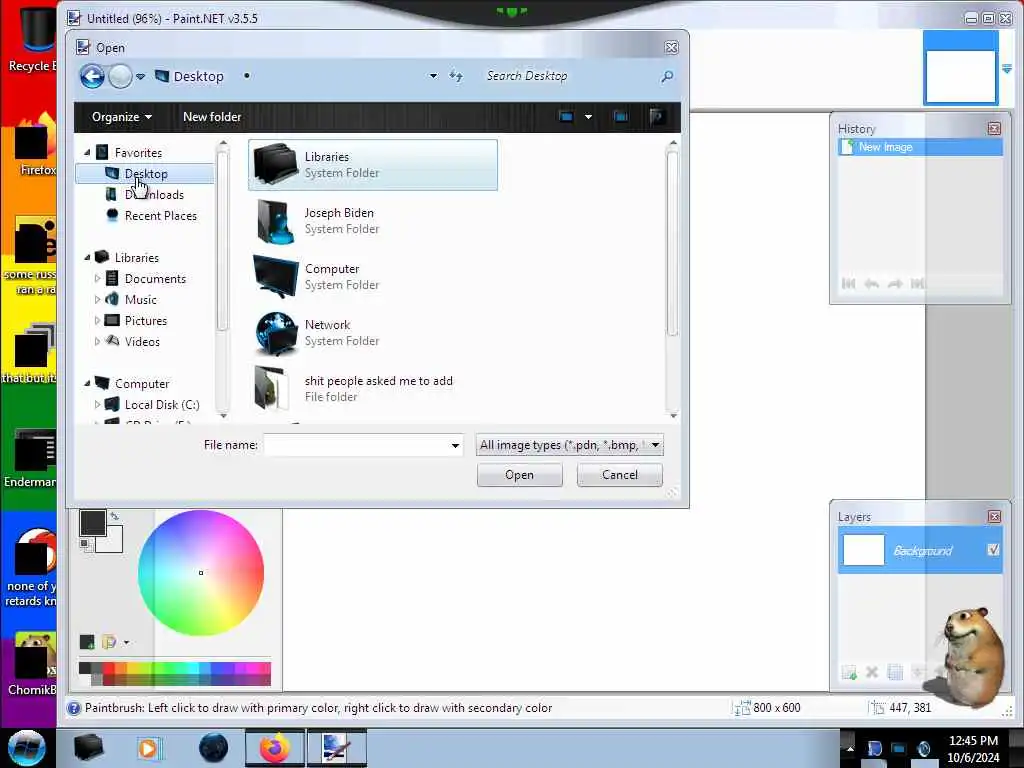Click the file list vertical scrollbar
The height and width of the screenshot is (768, 1024).
[x=673, y=243]
